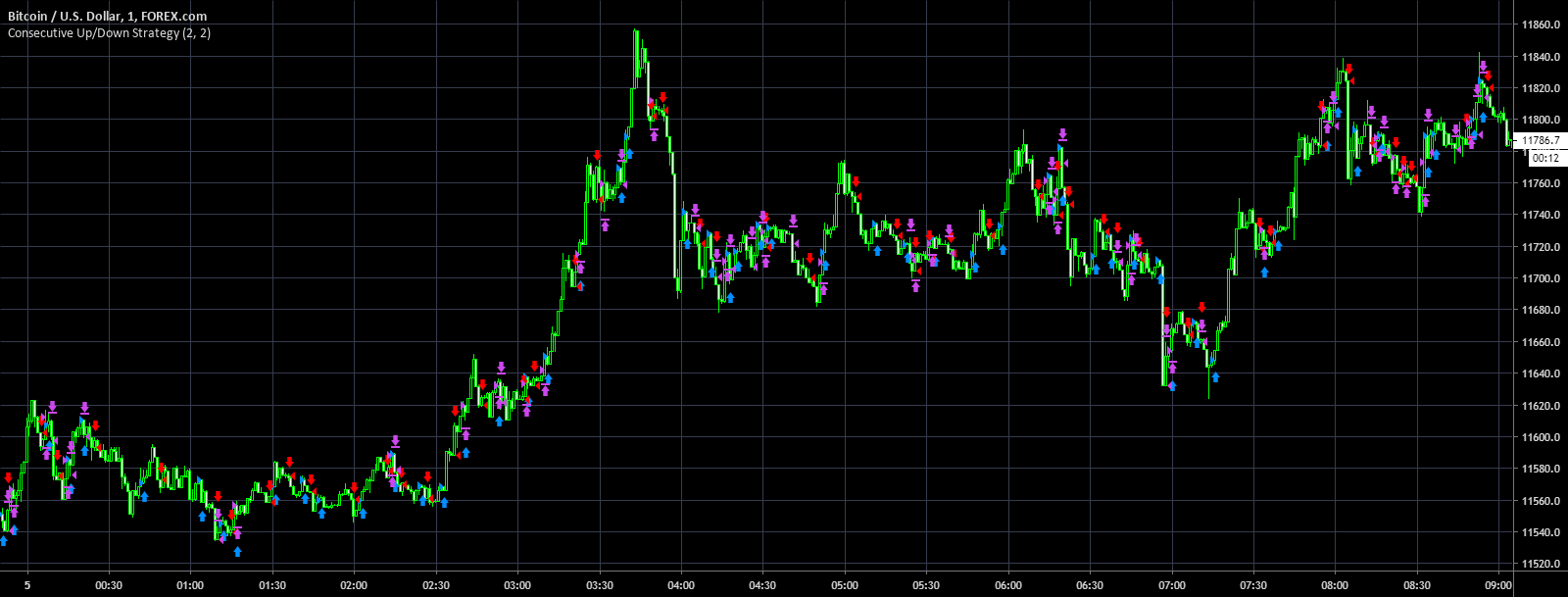
Task: Select the 11520.0 price scale value
Action: [1541, 565]
